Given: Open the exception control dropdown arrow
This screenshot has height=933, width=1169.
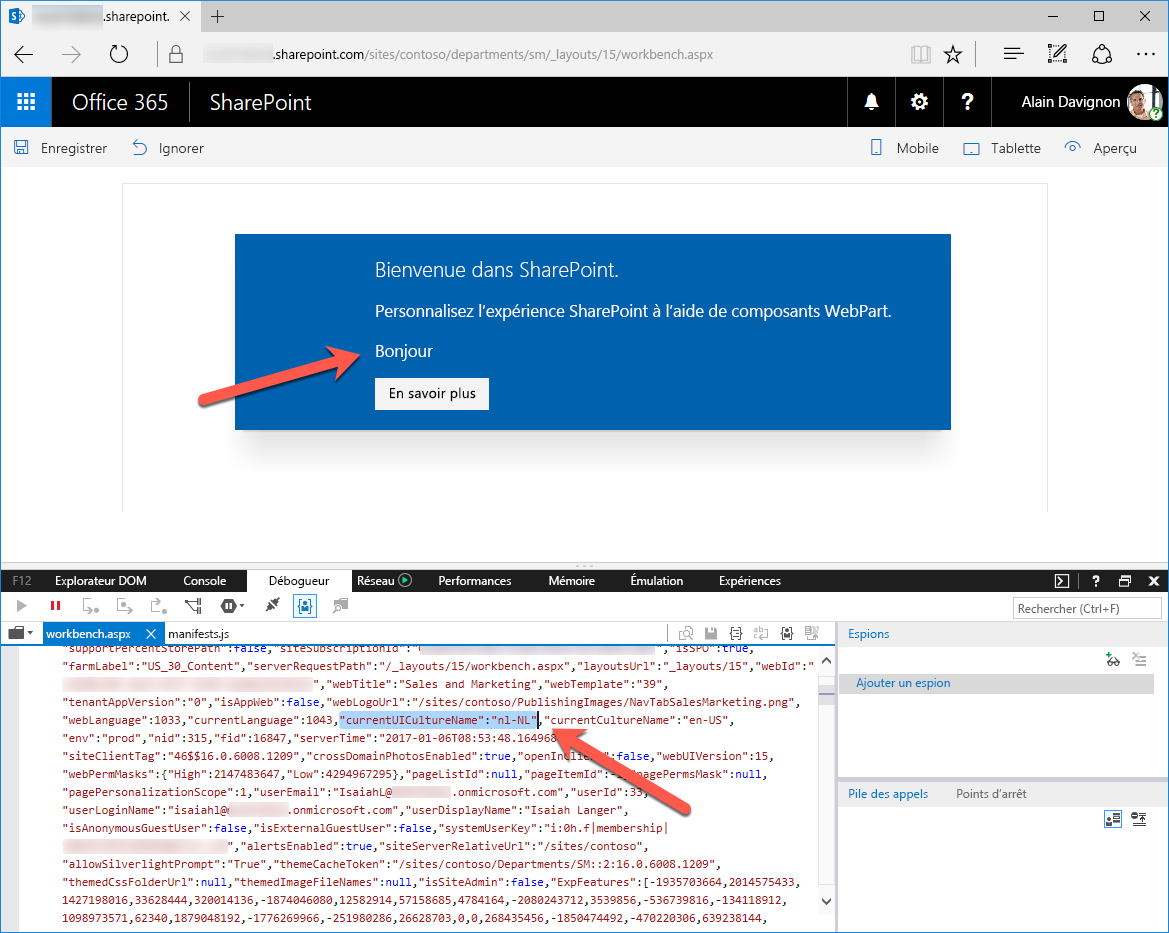Looking at the screenshot, I should click(241, 605).
